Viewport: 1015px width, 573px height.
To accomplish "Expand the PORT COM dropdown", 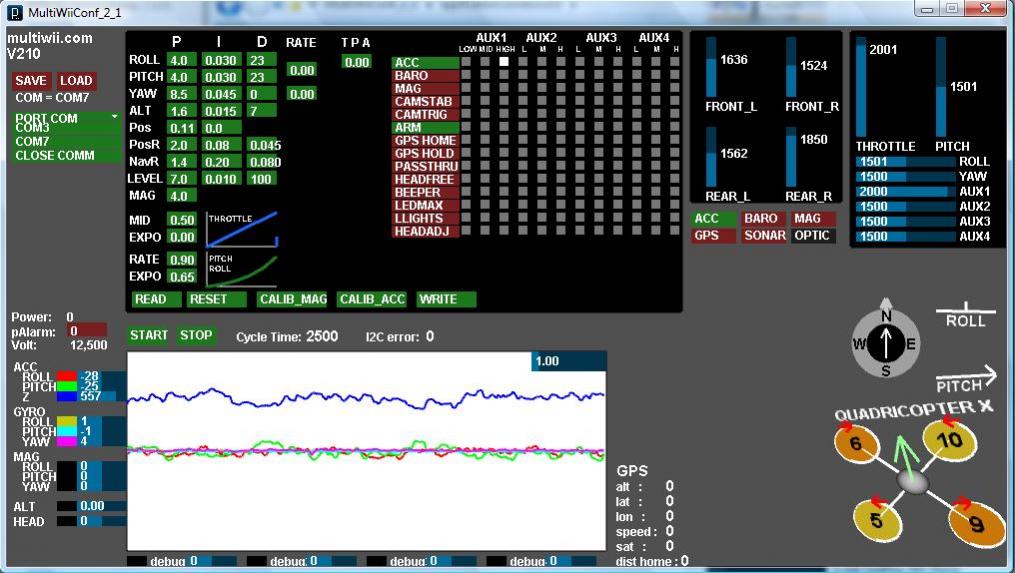I will coord(67,118).
